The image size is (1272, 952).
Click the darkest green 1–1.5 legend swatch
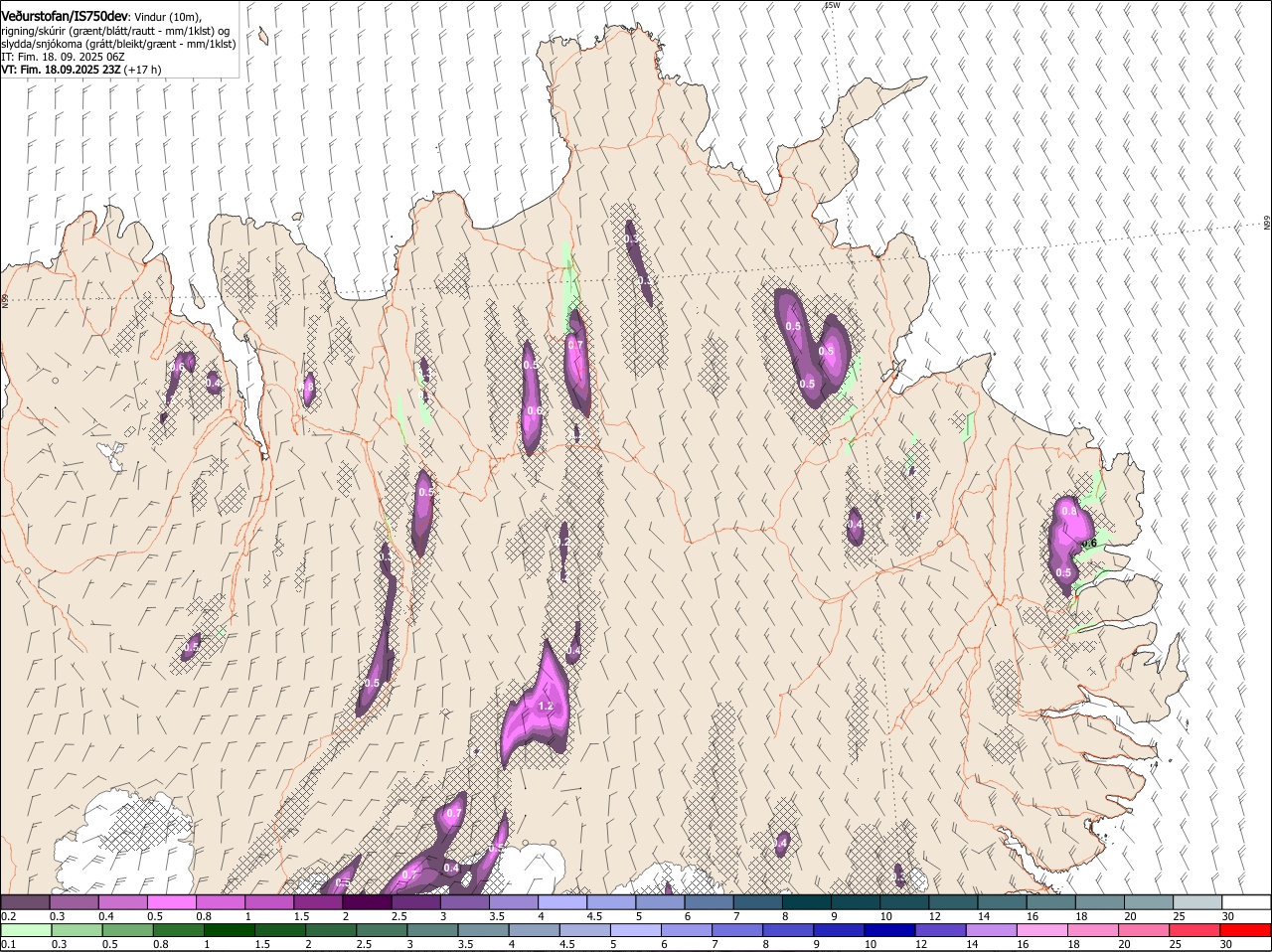point(230,930)
